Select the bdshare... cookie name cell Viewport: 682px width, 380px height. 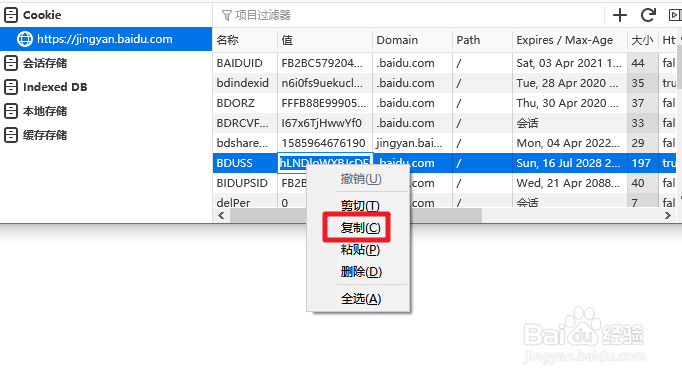coord(245,143)
